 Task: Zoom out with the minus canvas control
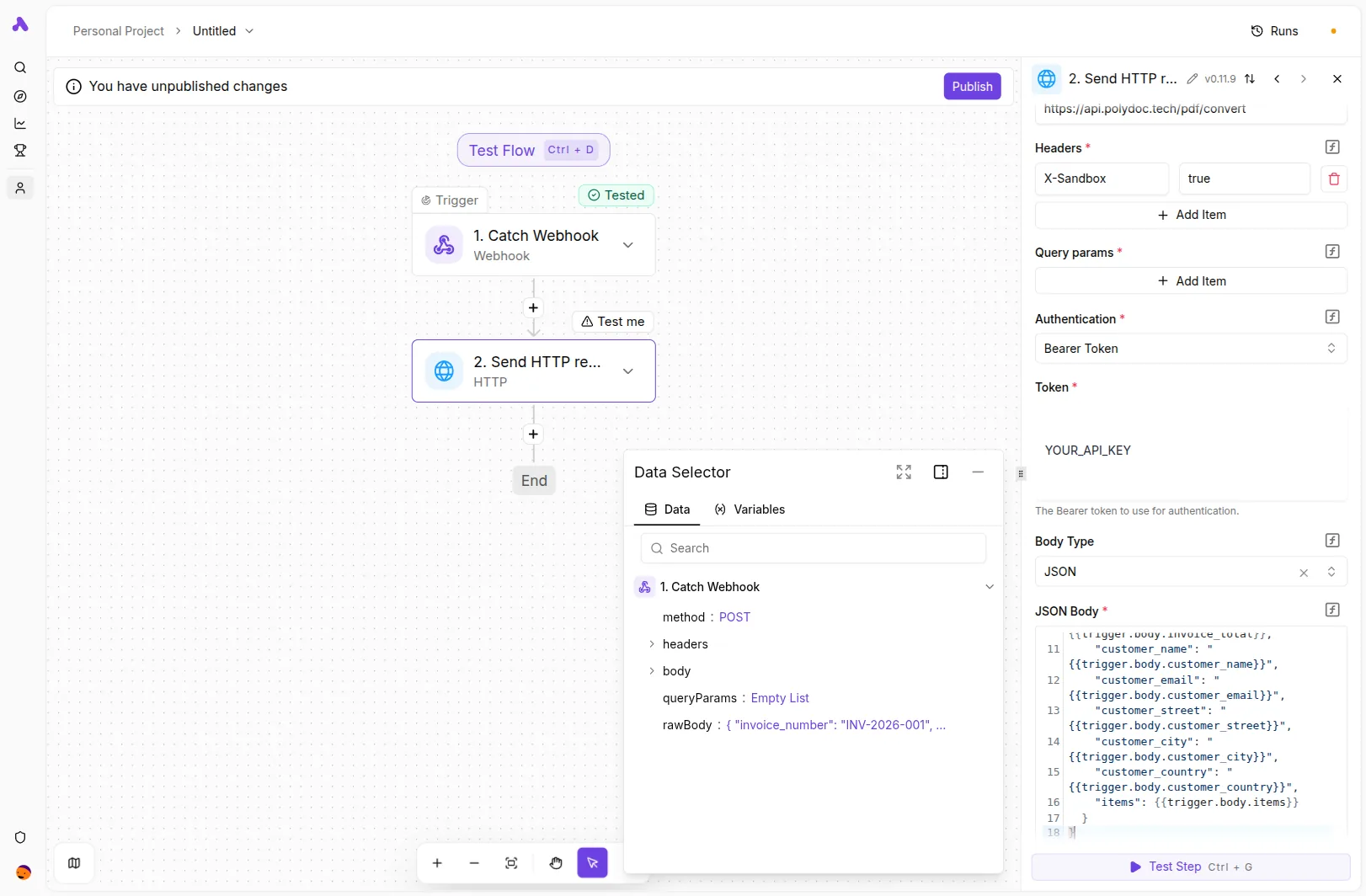point(474,863)
